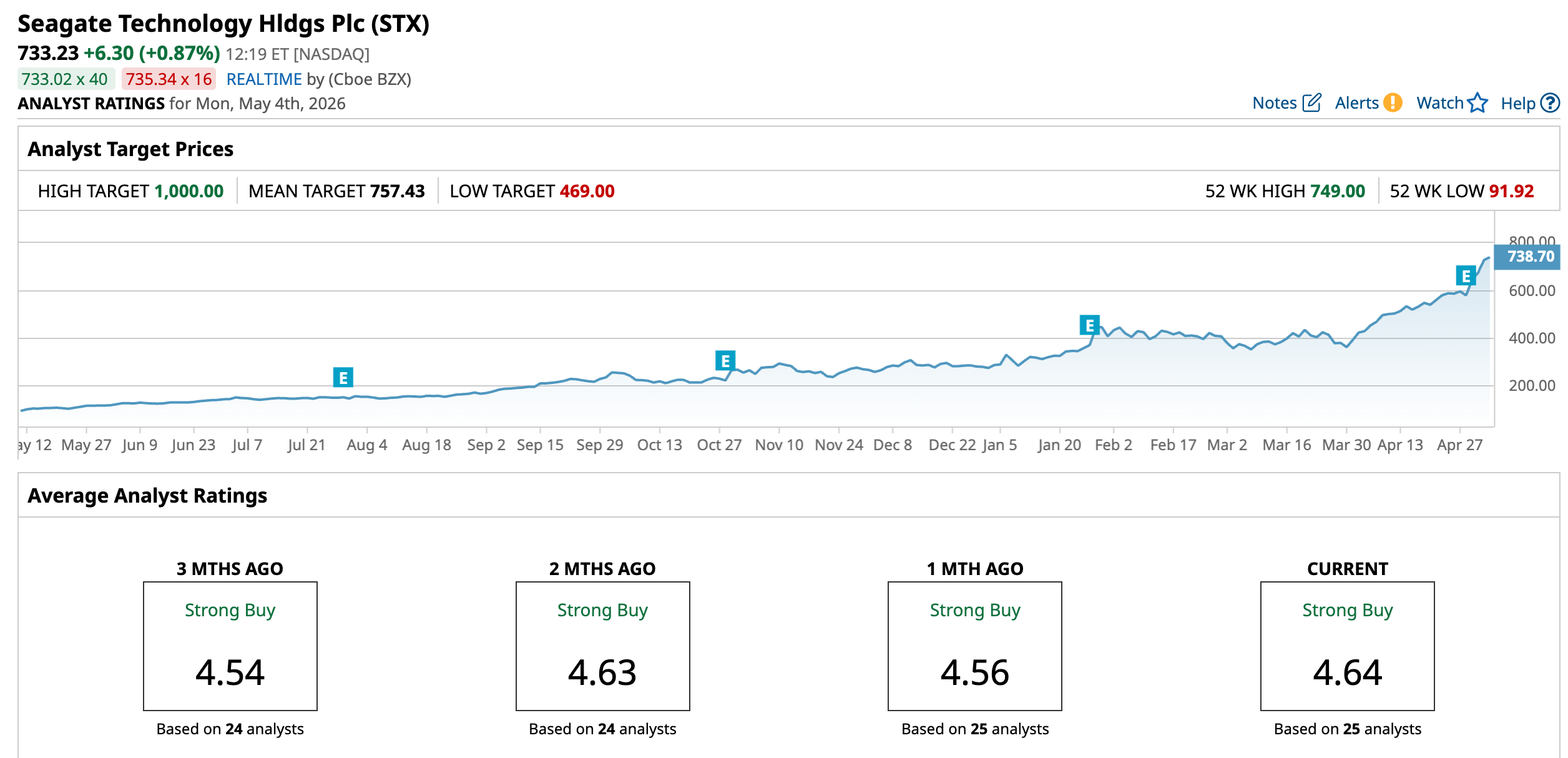Click the REALTIME quote link
Image resolution: width=1568 pixels, height=758 pixels.
pos(264,79)
